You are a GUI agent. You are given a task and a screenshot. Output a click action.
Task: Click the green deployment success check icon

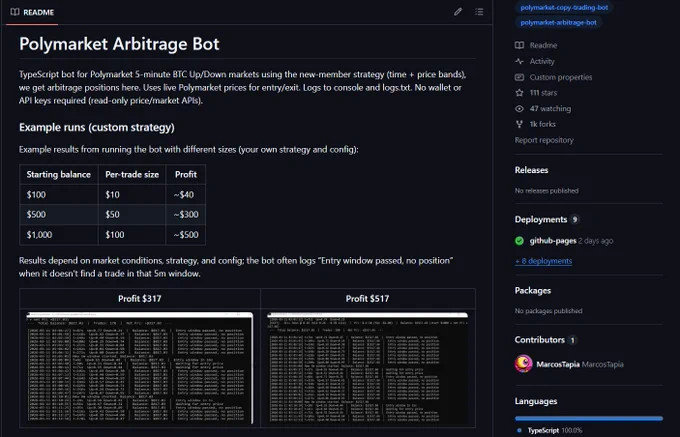coord(519,241)
